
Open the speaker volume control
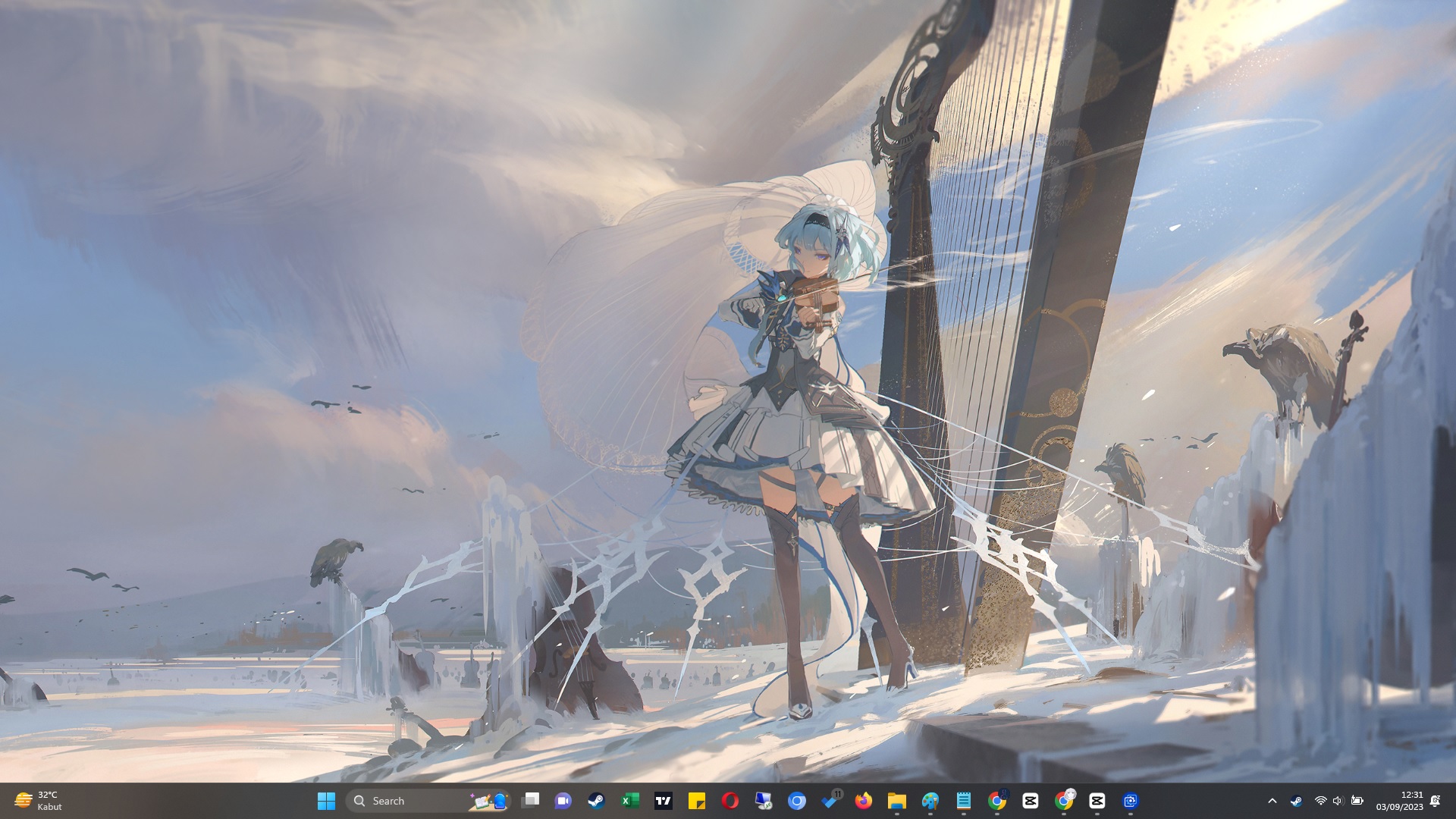(x=1338, y=801)
